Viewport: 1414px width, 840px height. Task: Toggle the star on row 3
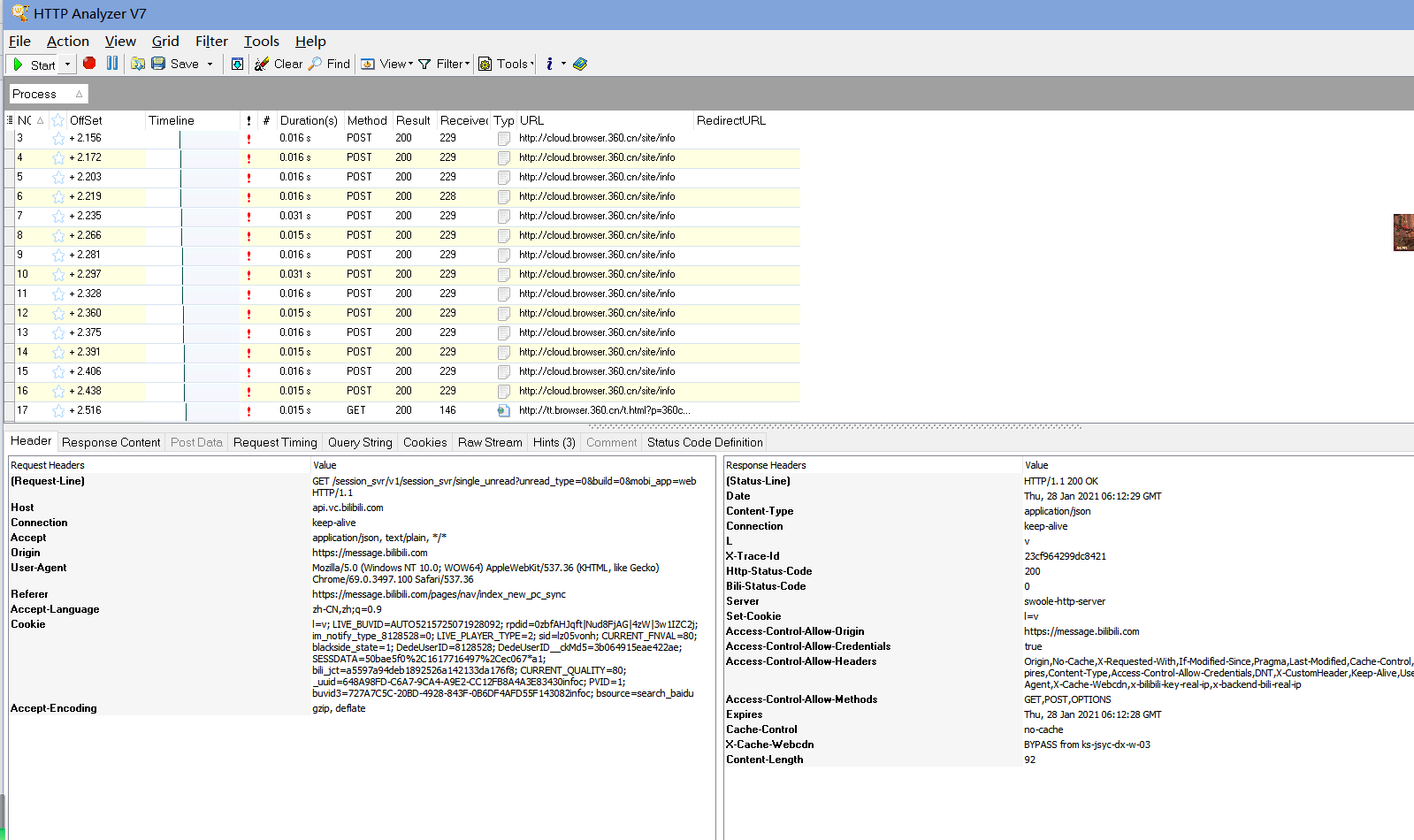click(58, 139)
